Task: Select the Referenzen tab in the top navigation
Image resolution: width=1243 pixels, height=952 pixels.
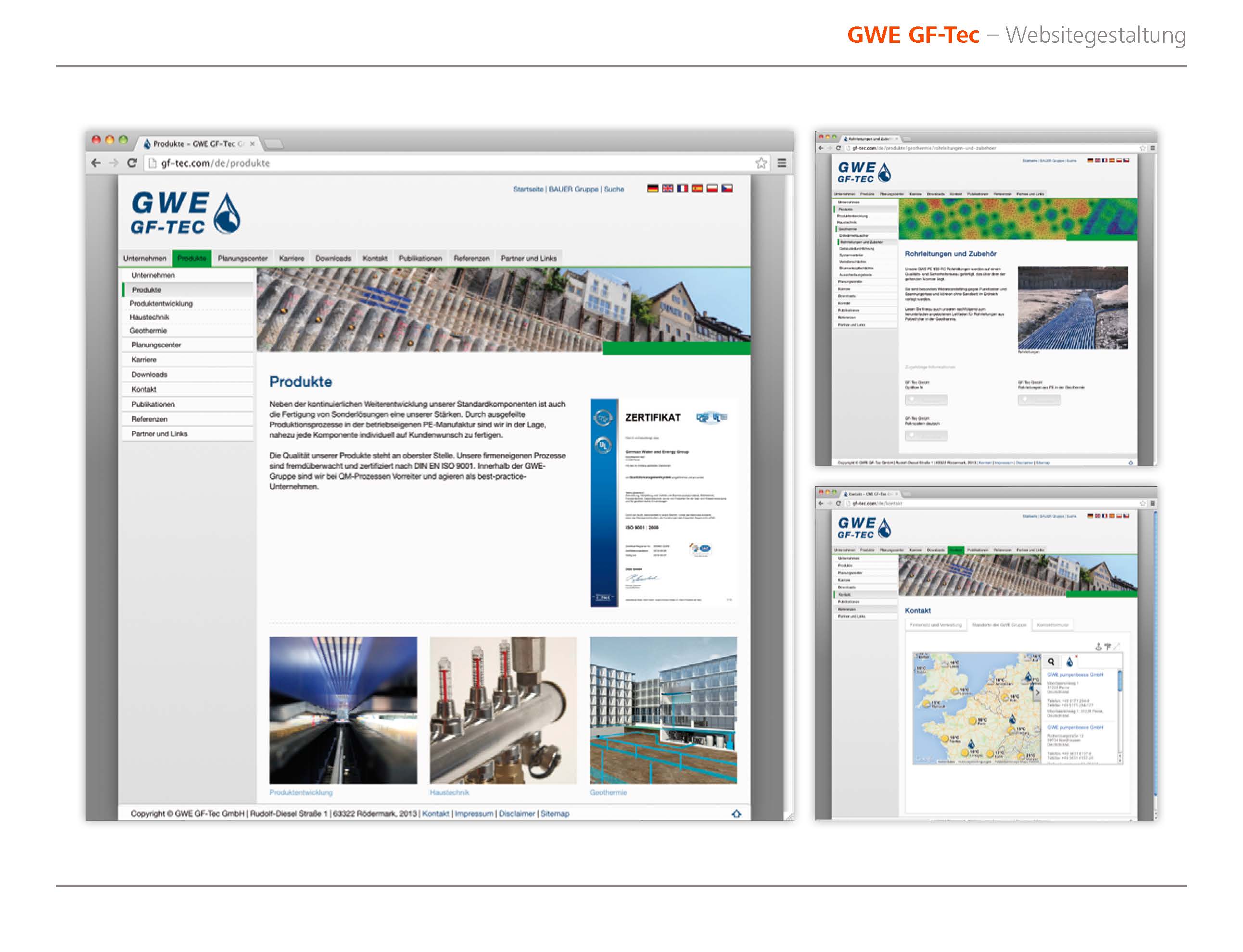Action: 471,258
